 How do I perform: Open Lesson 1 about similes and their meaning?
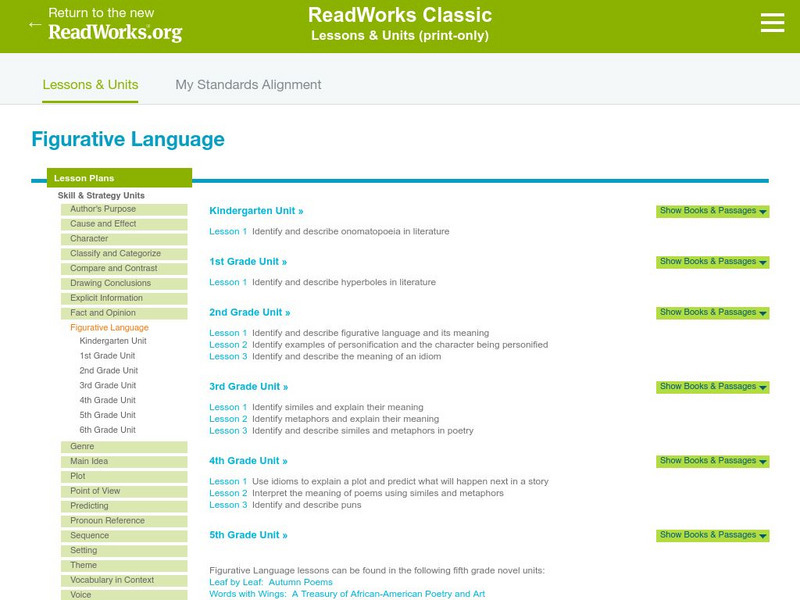pos(228,407)
